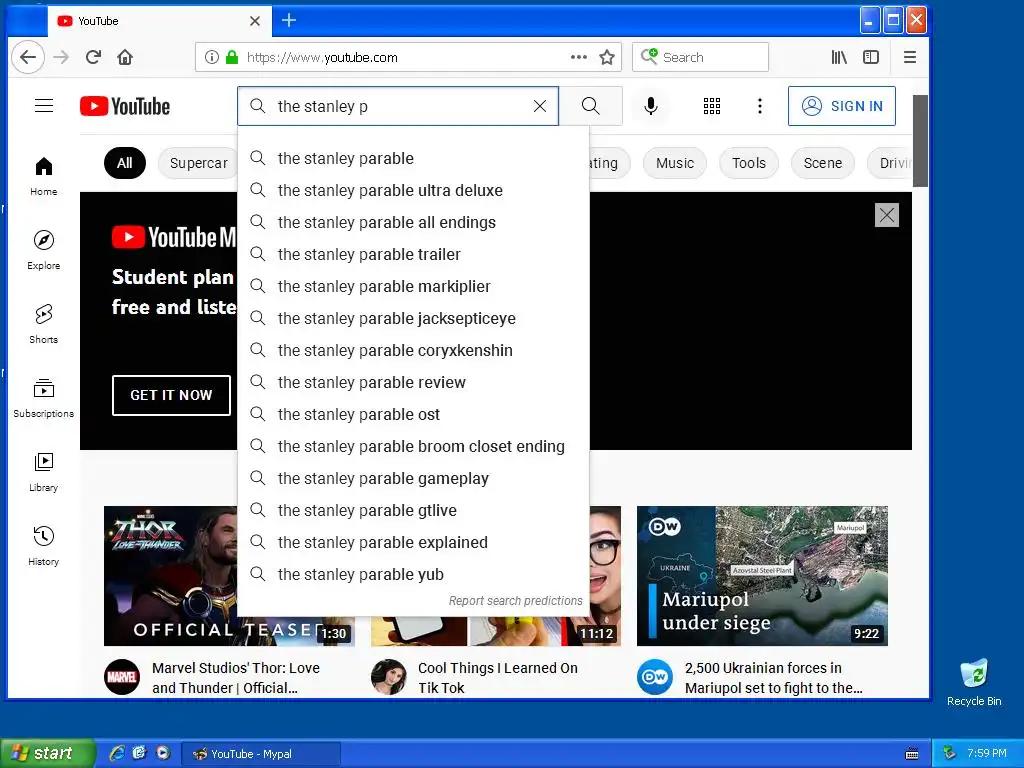Select suggestion 'the stanley parable all endings'

point(413,223)
